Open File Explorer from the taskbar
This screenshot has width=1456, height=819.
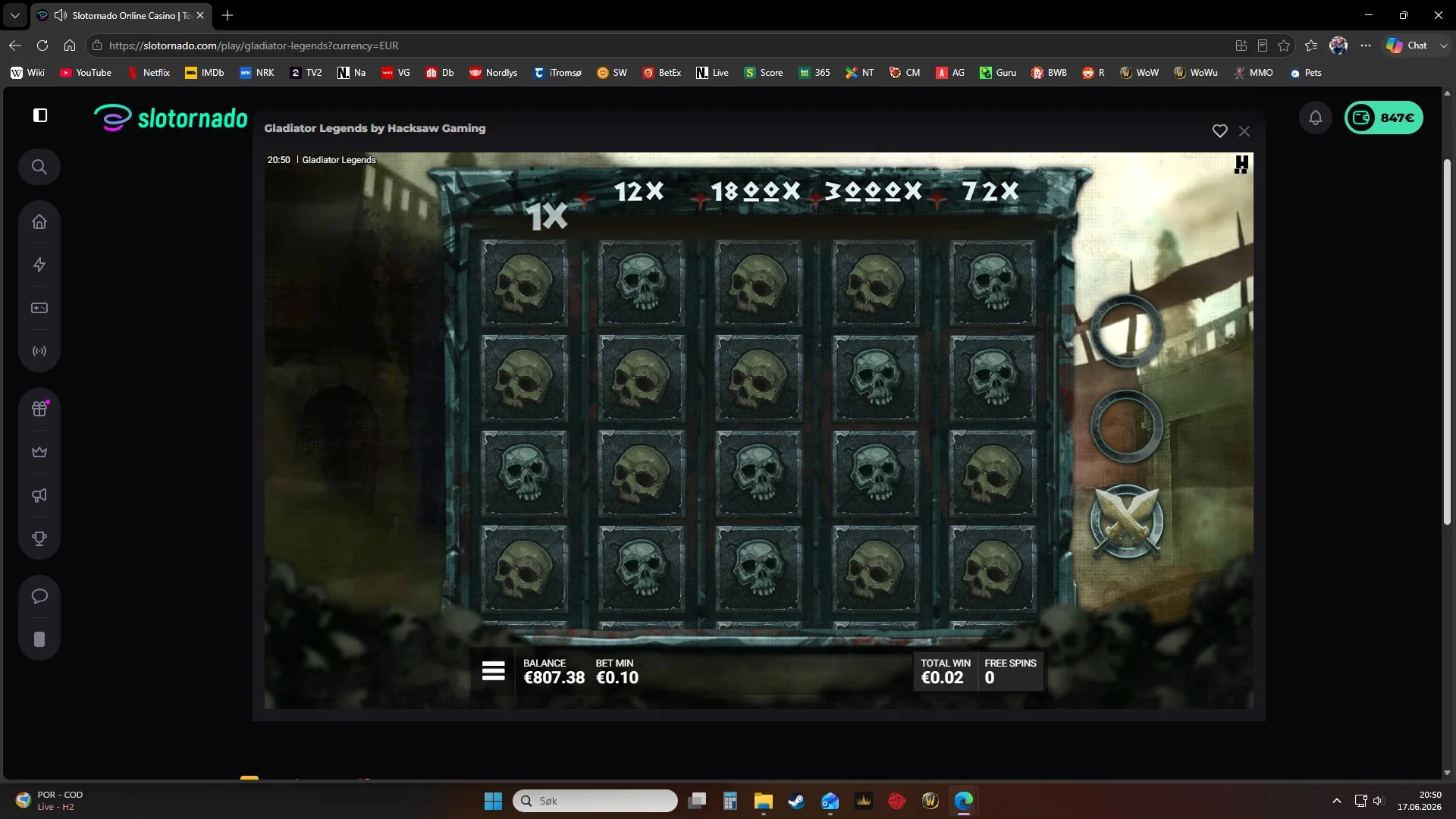[x=763, y=801]
